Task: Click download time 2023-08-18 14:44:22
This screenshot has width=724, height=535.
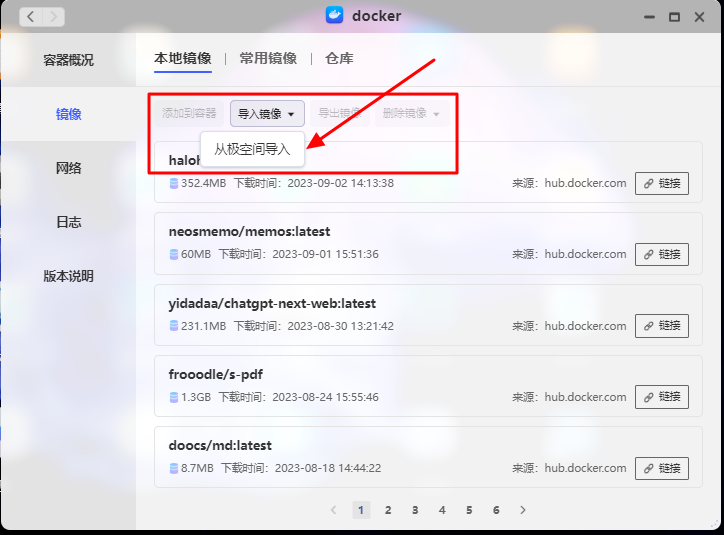Action: coord(328,468)
